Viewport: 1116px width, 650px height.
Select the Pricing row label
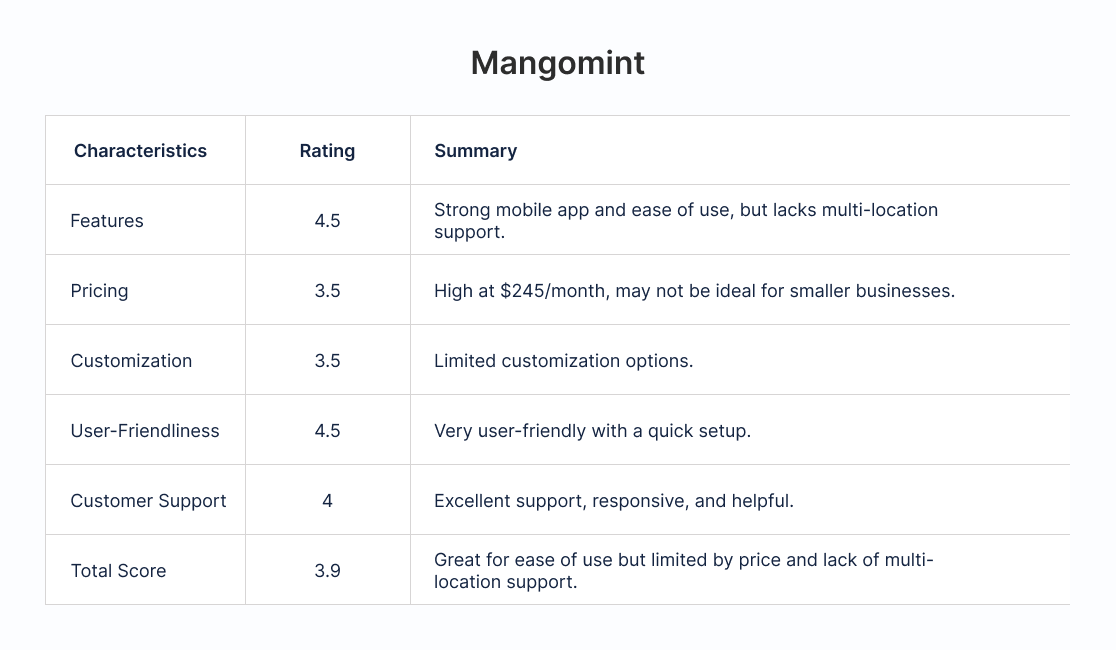99,291
